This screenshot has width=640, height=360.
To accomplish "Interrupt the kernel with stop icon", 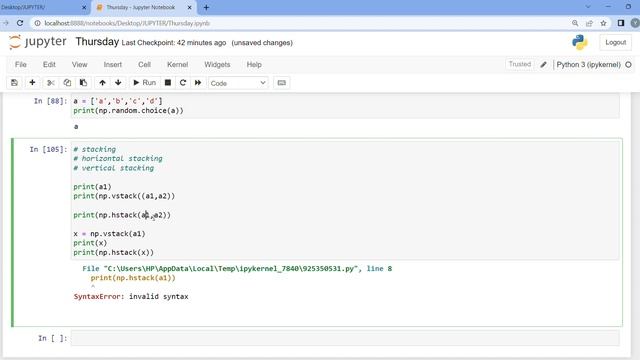I will click(x=168, y=83).
